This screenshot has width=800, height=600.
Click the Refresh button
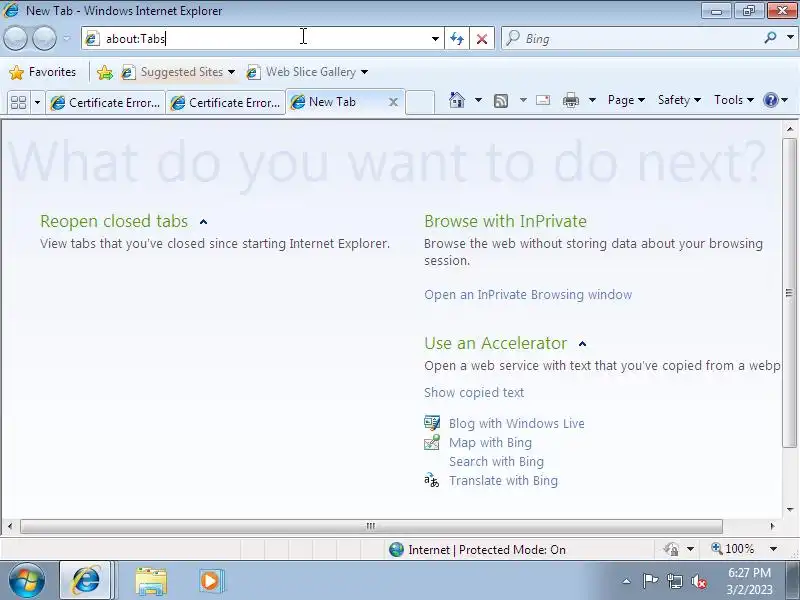(x=457, y=39)
